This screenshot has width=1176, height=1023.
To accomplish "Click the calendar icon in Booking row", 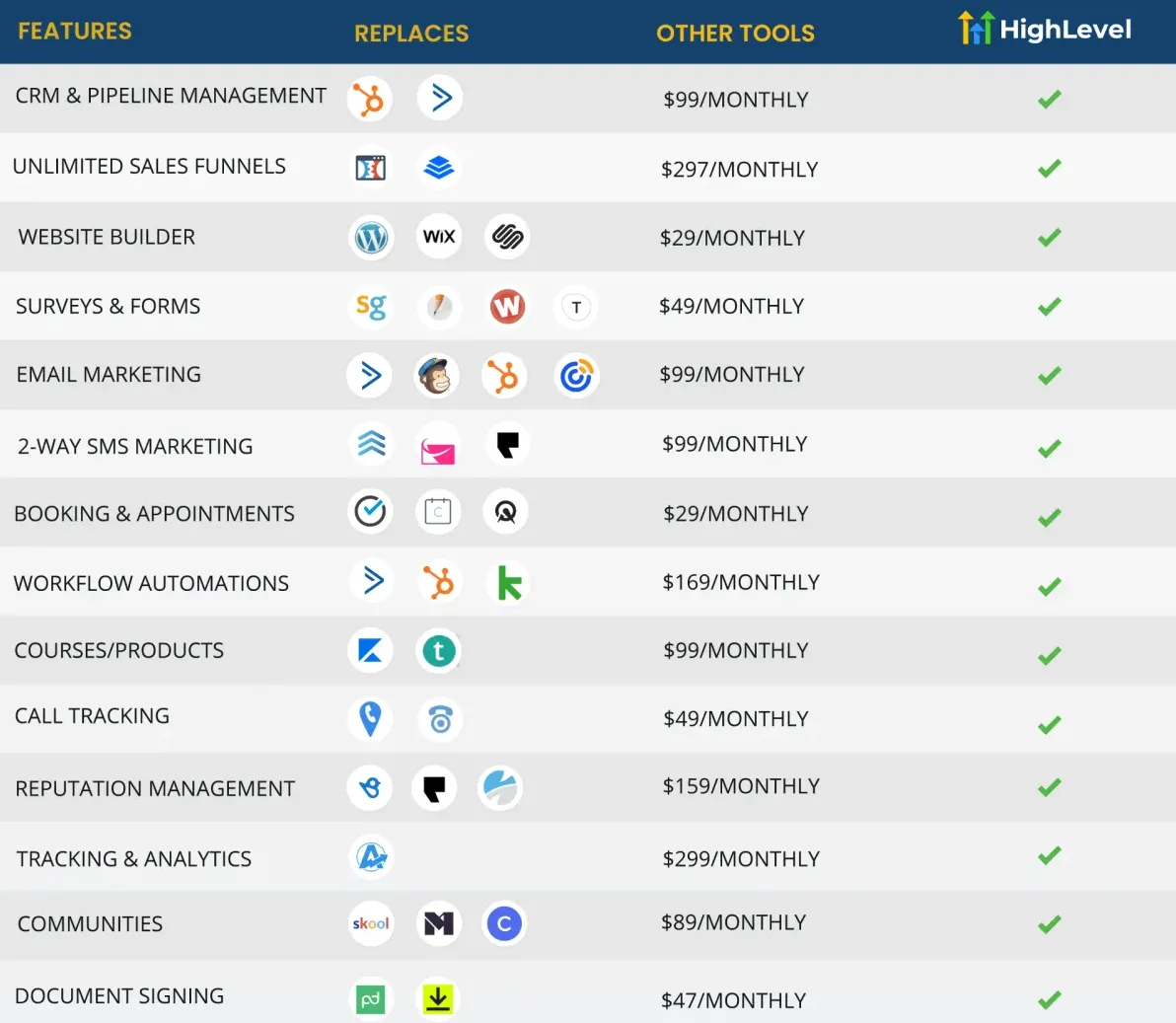I will [438, 512].
